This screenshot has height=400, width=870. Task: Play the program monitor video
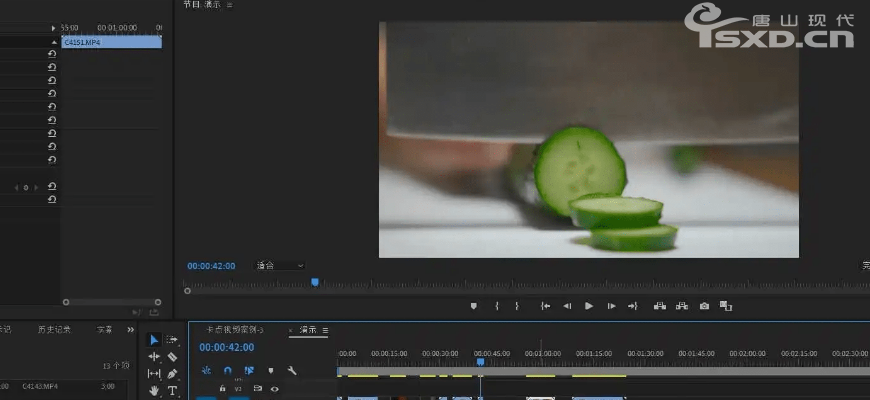coord(589,306)
